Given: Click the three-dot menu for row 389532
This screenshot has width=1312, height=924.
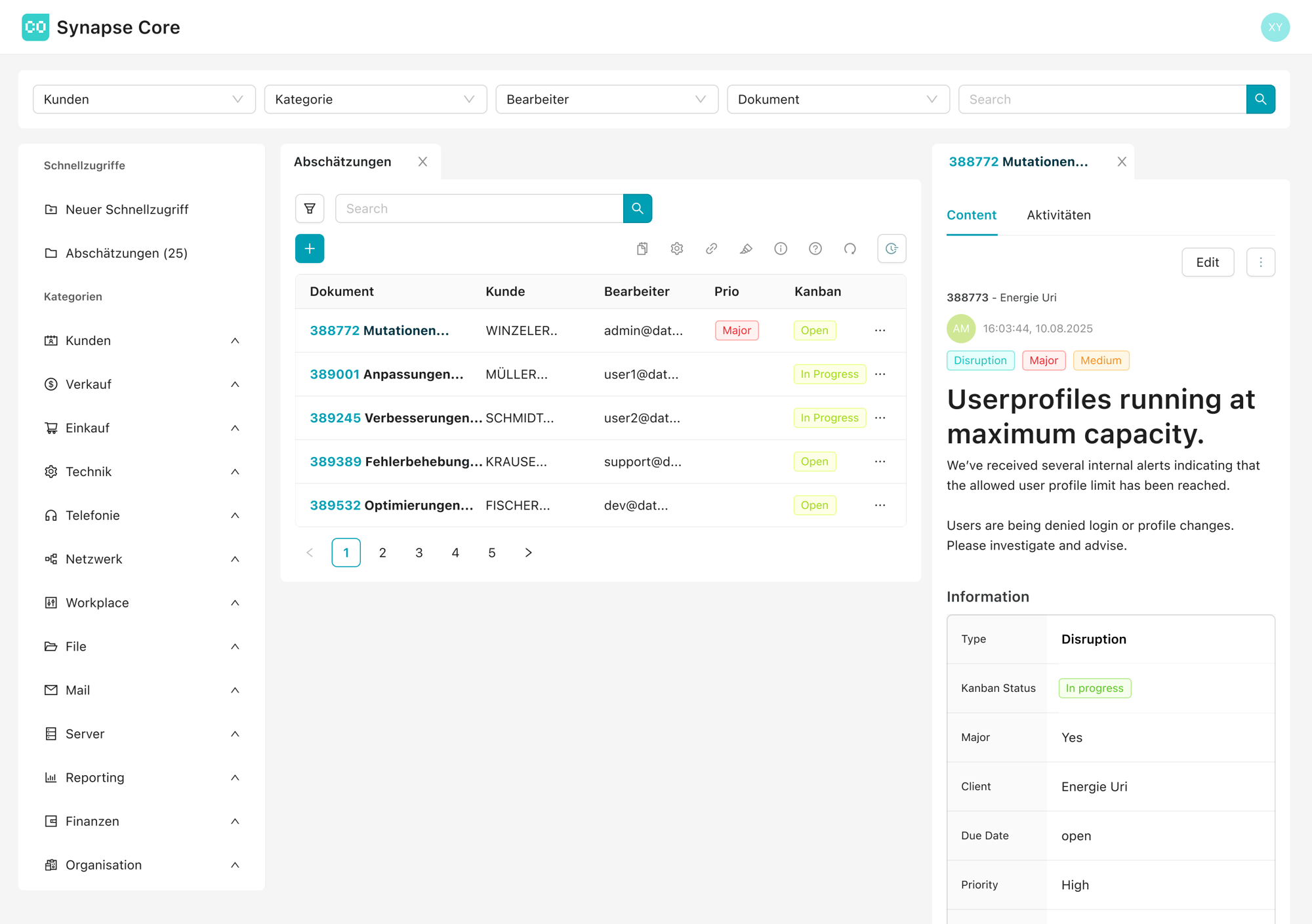Looking at the screenshot, I should point(880,505).
